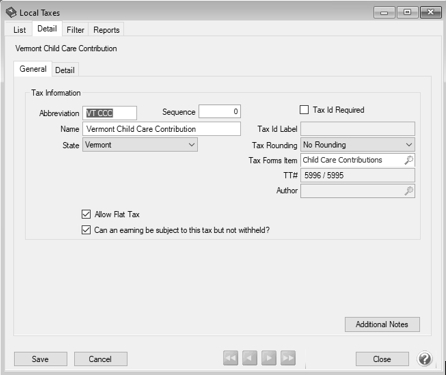
Task: Click the 'Vermont Child Care Contribution' heading text
Action: pyautogui.click(x=66, y=48)
